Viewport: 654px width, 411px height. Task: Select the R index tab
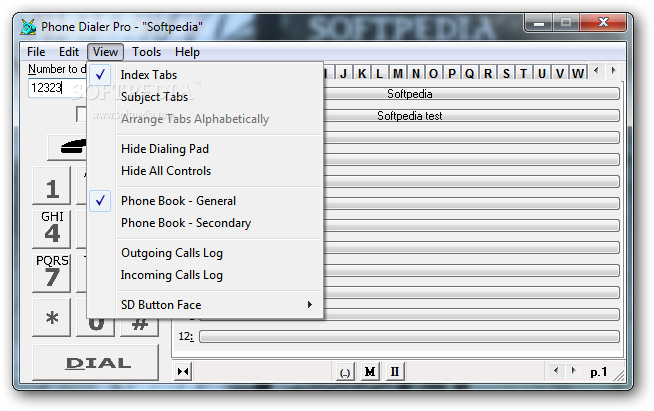488,74
